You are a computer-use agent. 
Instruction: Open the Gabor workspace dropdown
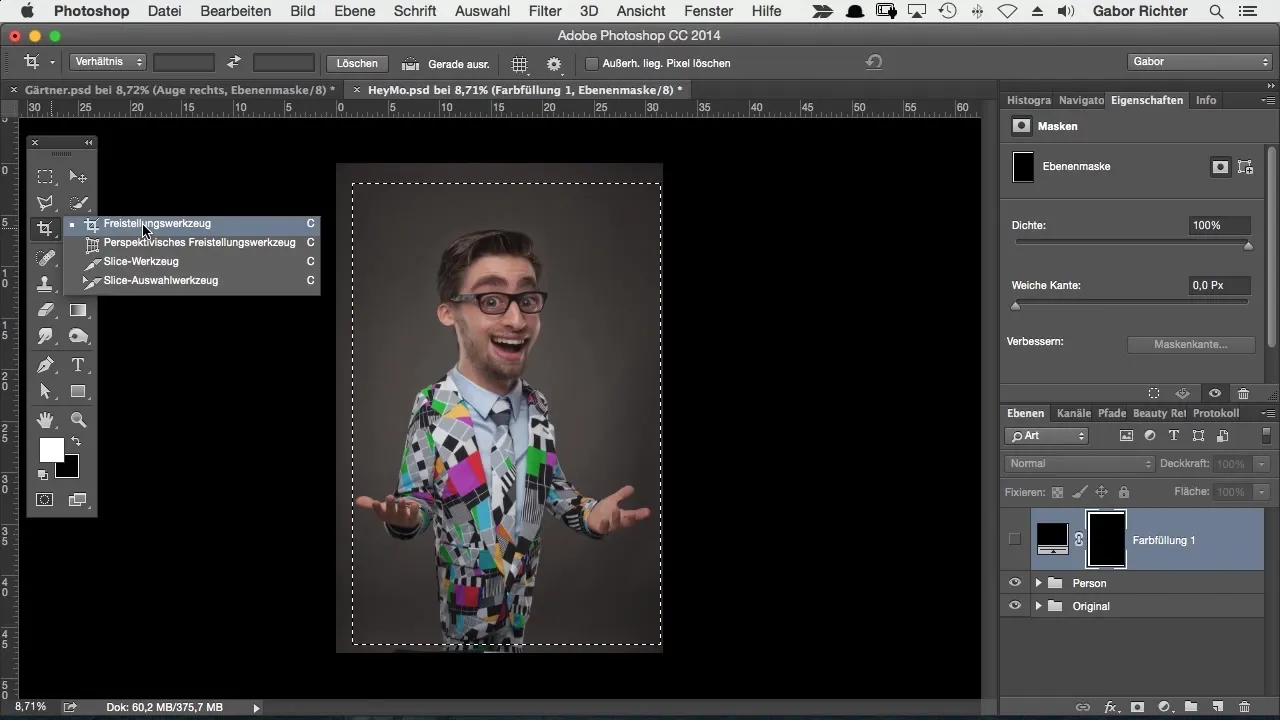[1199, 62]
